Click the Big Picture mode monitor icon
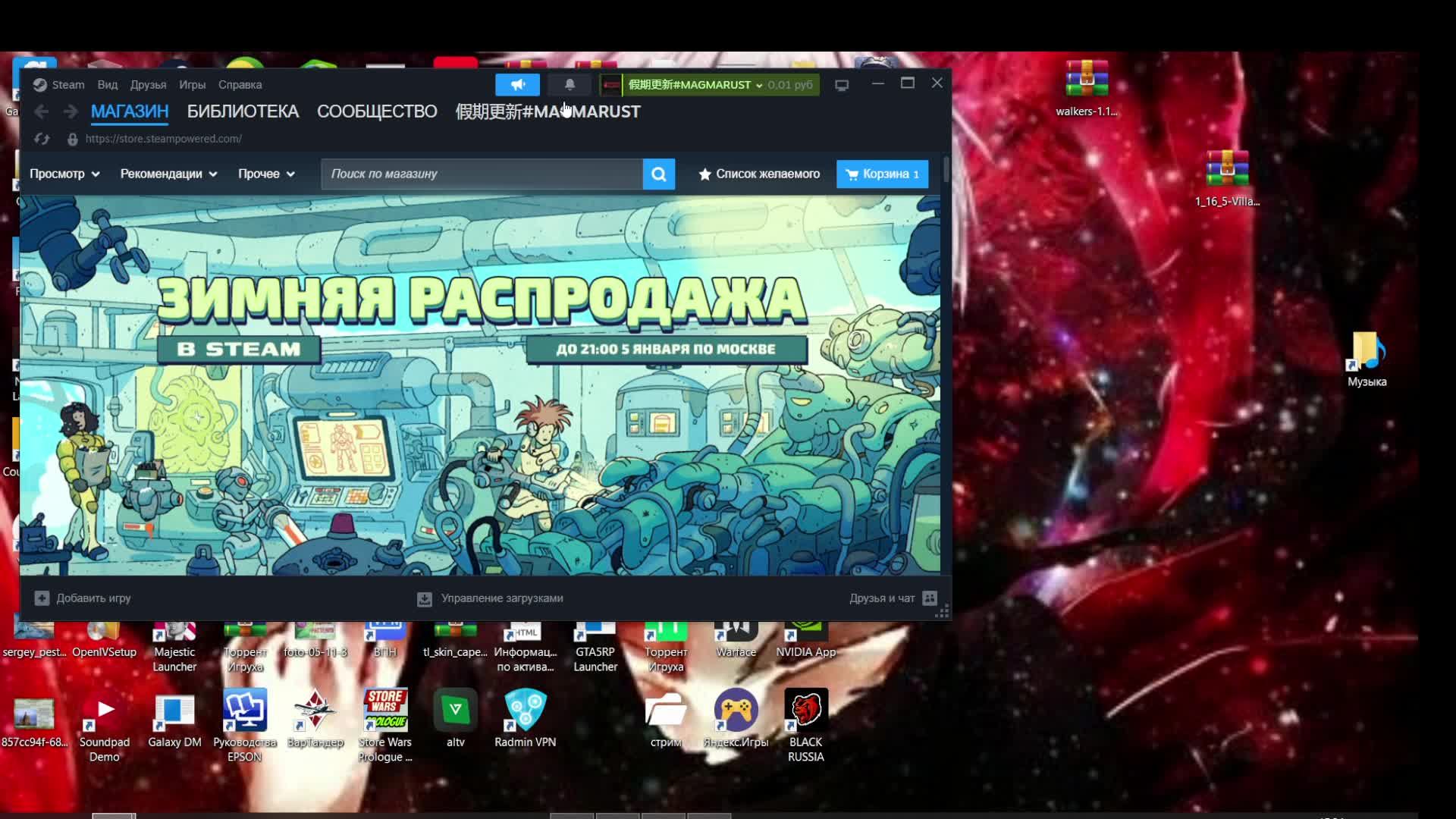 842,86
